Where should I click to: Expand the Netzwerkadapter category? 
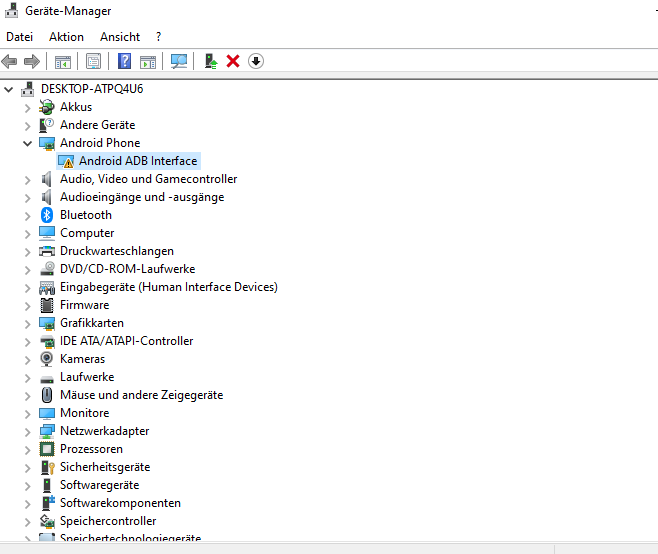tap(27, 432)
